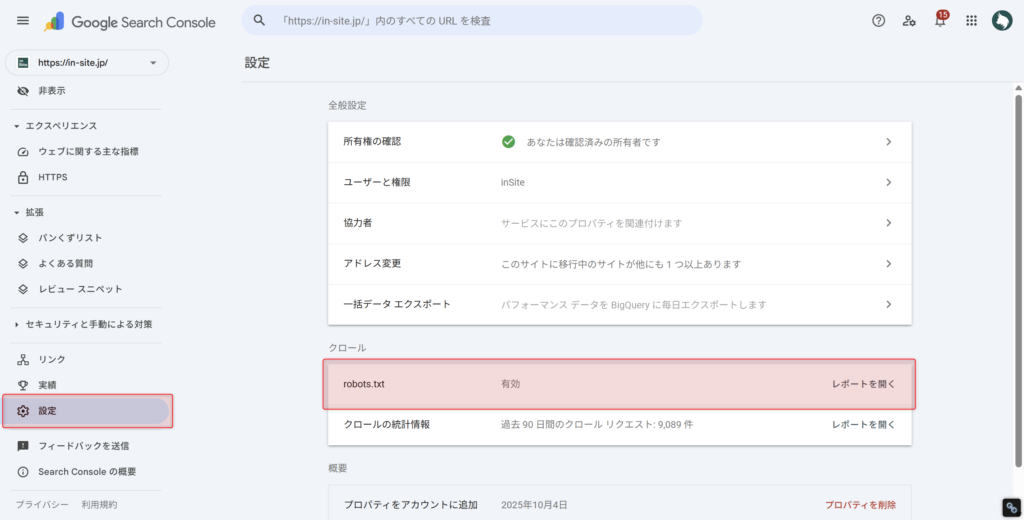This screenshot has height=520, width=1024.
Task: Open the 利用規約 link
Action: click(99, 504)
